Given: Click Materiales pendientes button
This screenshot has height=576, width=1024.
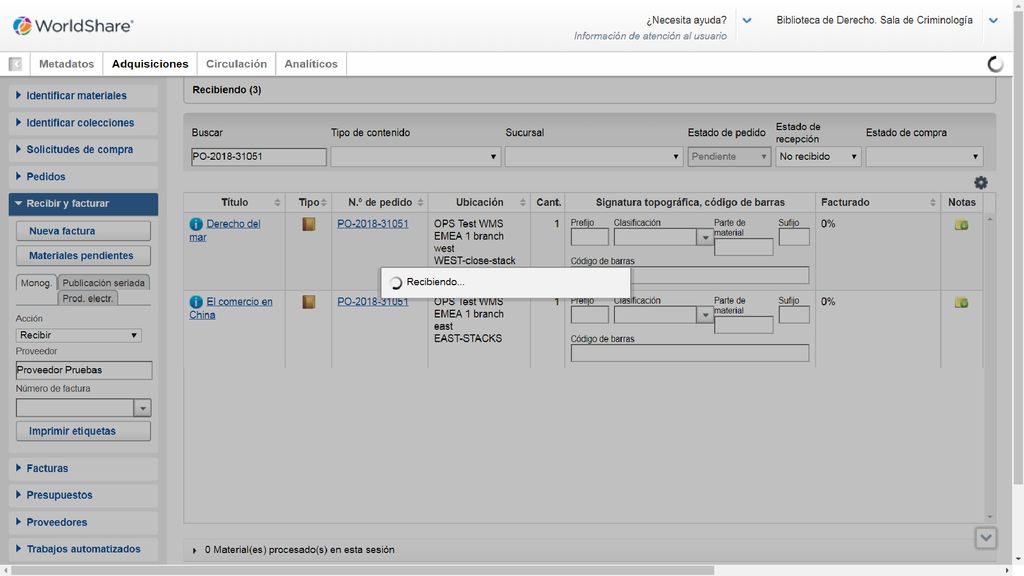Looking at the screenshot, I should tap(83, 255).
